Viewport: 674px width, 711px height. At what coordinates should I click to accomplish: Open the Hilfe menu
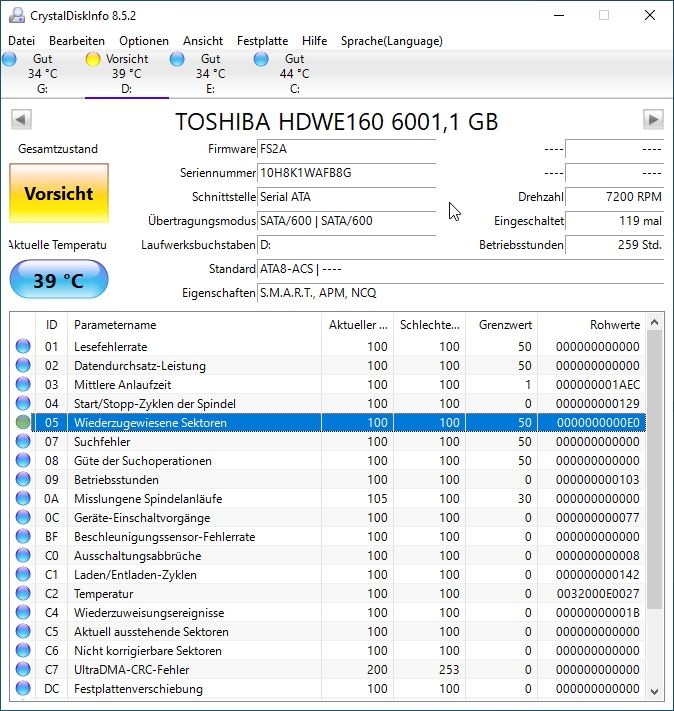[314, 41]
